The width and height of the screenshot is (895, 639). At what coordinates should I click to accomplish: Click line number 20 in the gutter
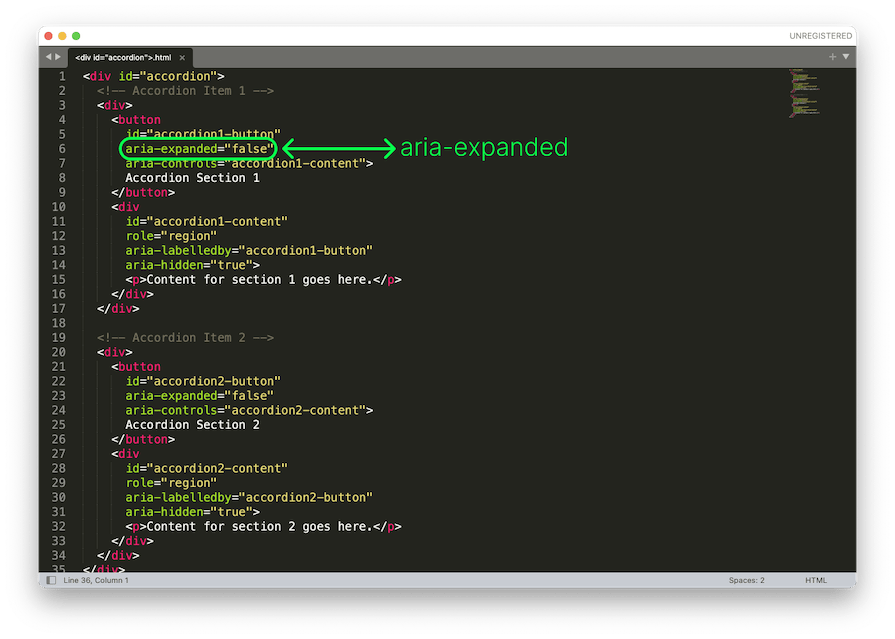click(60, 352)
